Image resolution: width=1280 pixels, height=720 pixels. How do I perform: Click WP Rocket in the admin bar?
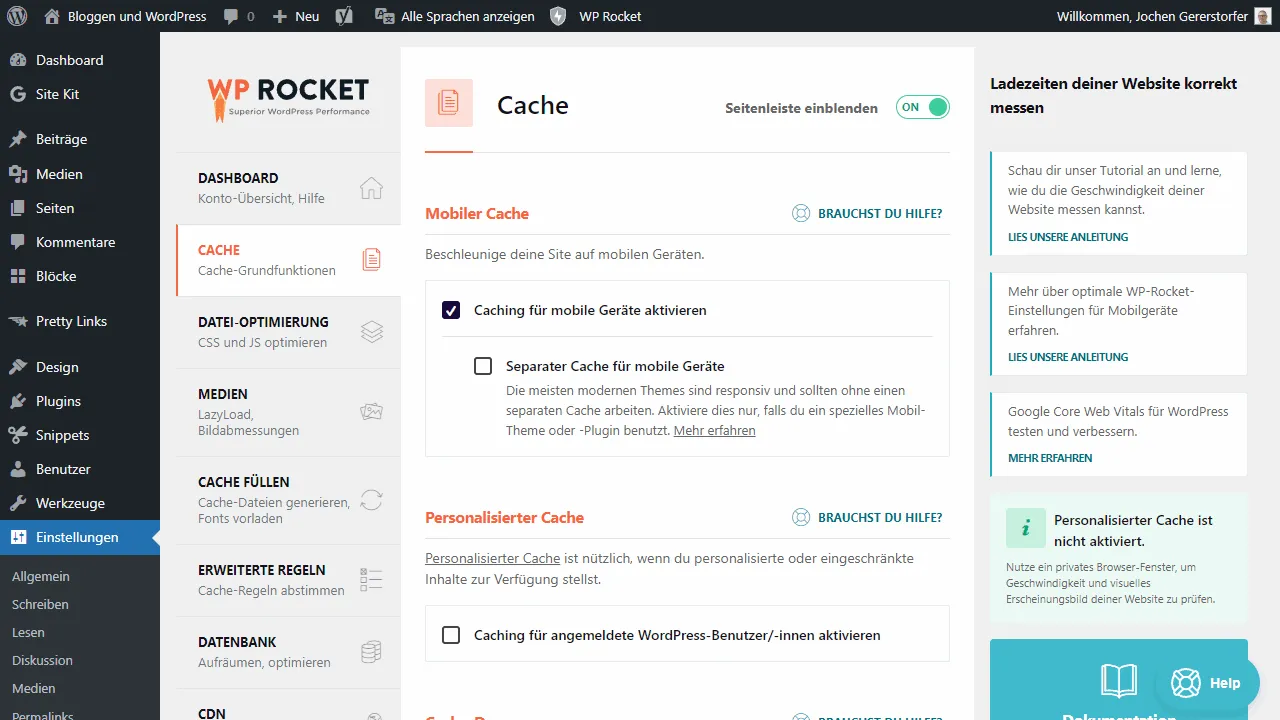point(610,16)
